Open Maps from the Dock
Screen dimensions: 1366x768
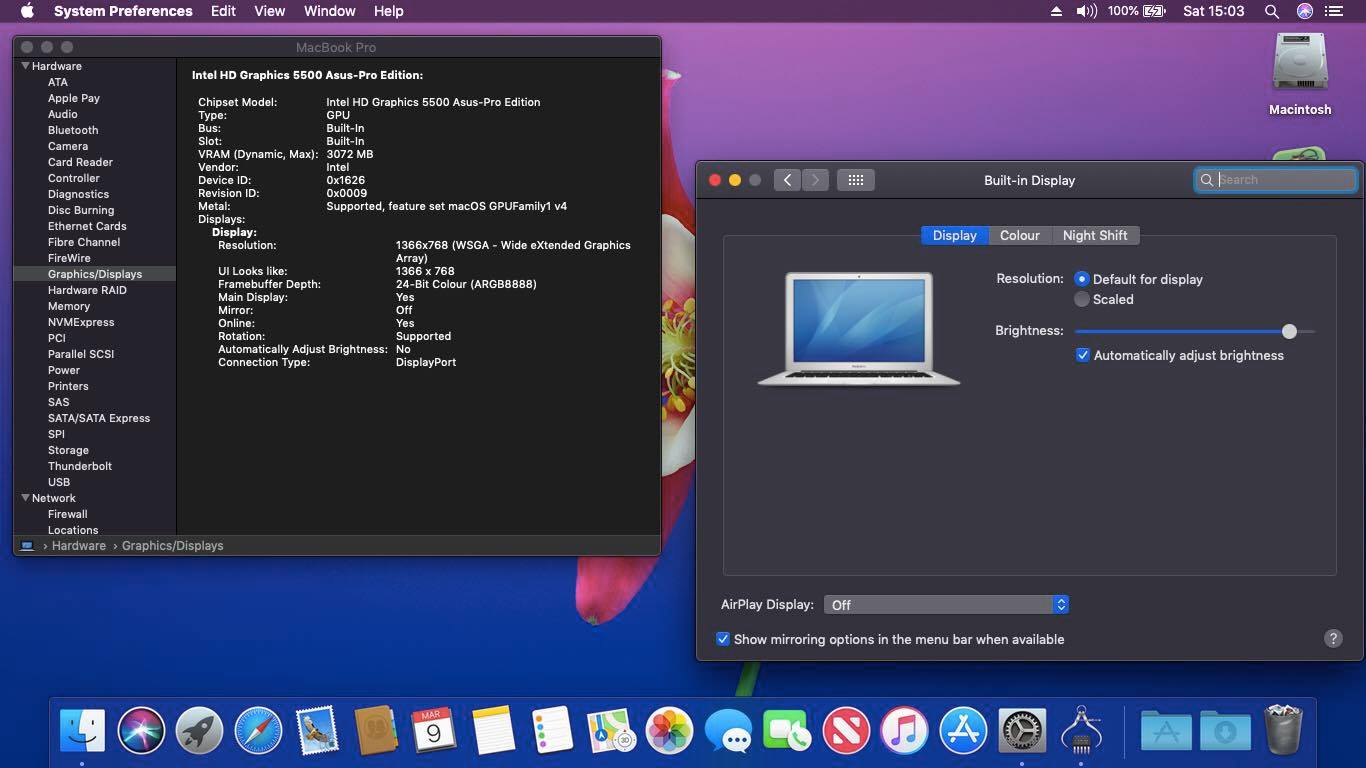610,730
